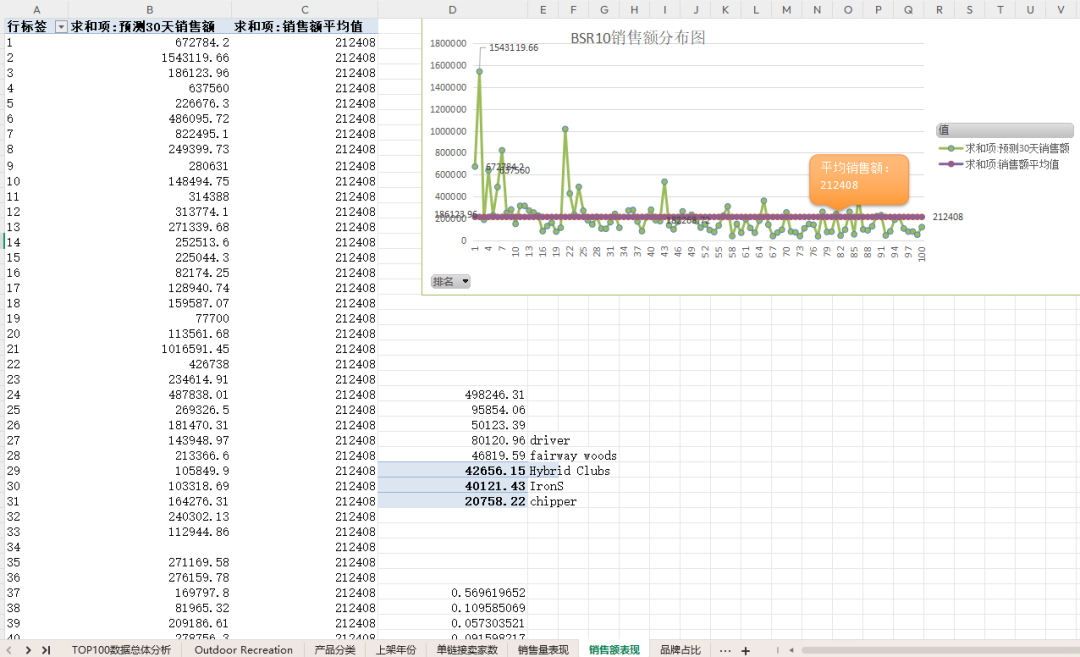The width and height of the screenshot is (1080, 657).
Task: Click chart title BSR10销售额分布图
Action: 638,37
